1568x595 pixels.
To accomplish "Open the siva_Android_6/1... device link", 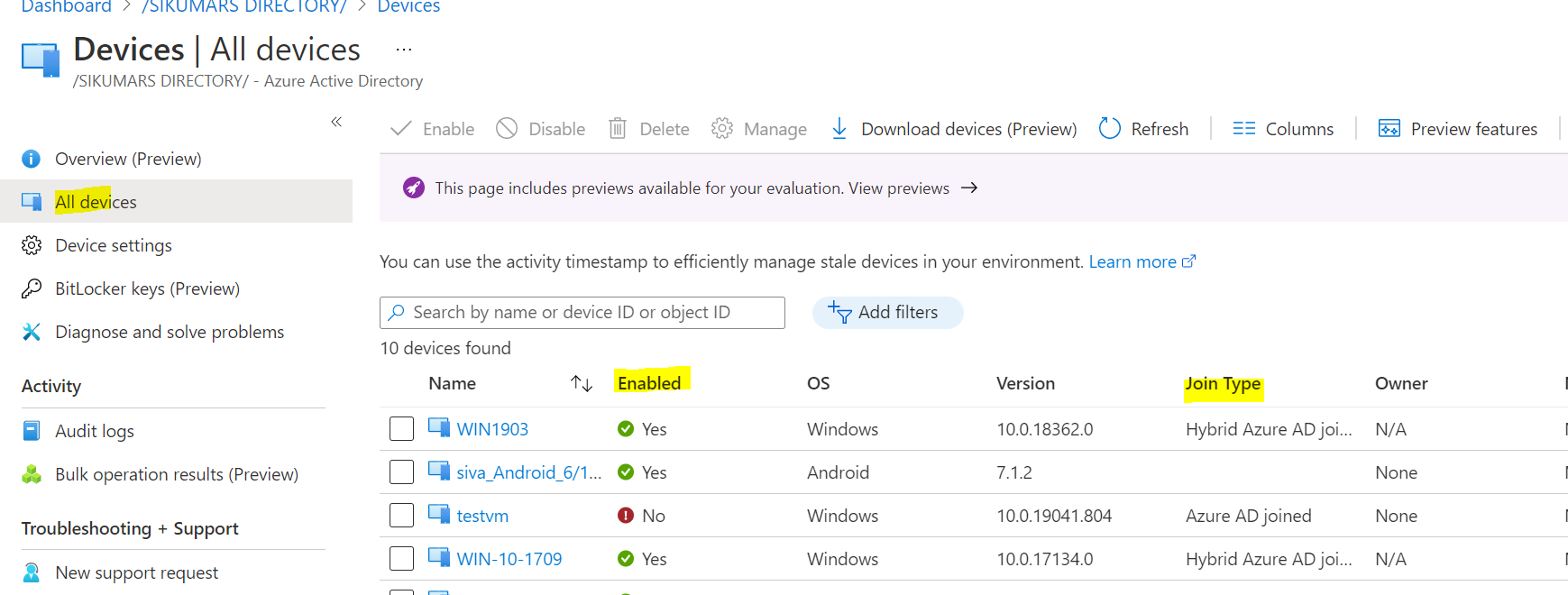I will tap(528, 472).
